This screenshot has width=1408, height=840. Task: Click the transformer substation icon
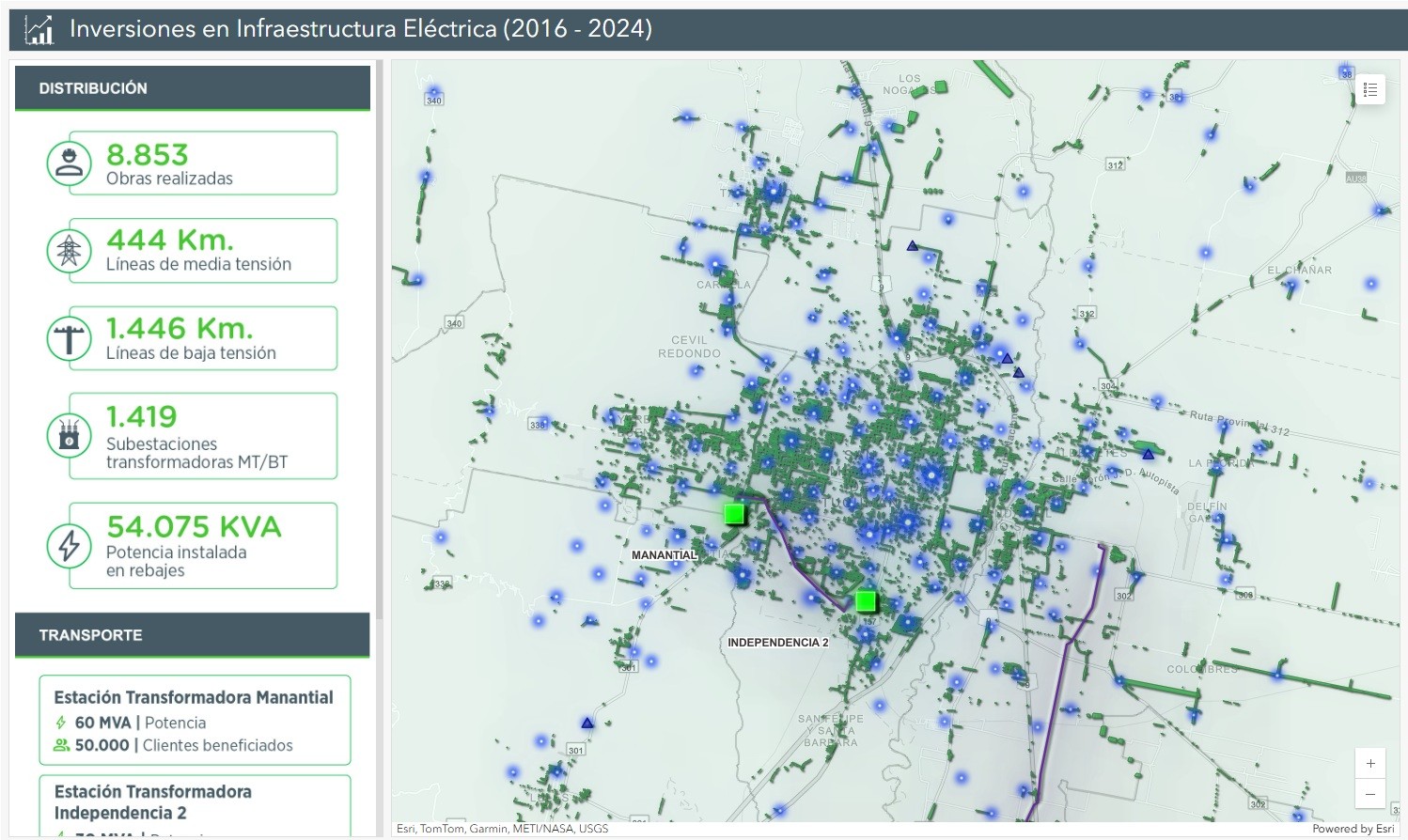69,436
